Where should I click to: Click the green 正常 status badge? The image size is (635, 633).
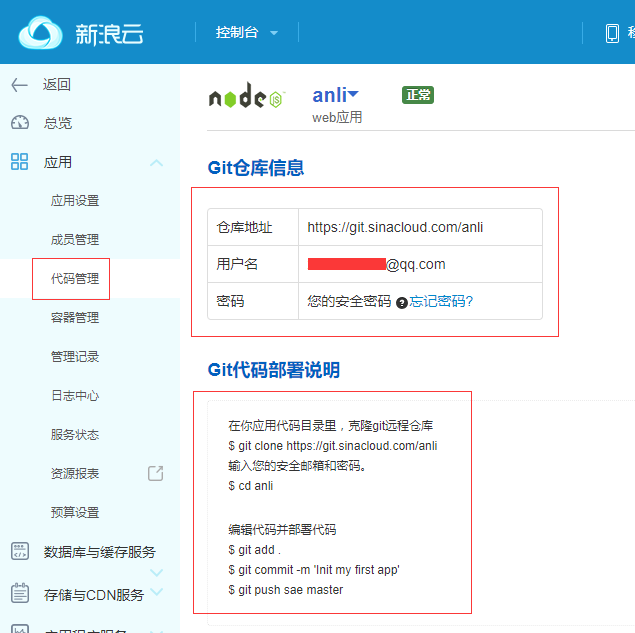point(418,95)
